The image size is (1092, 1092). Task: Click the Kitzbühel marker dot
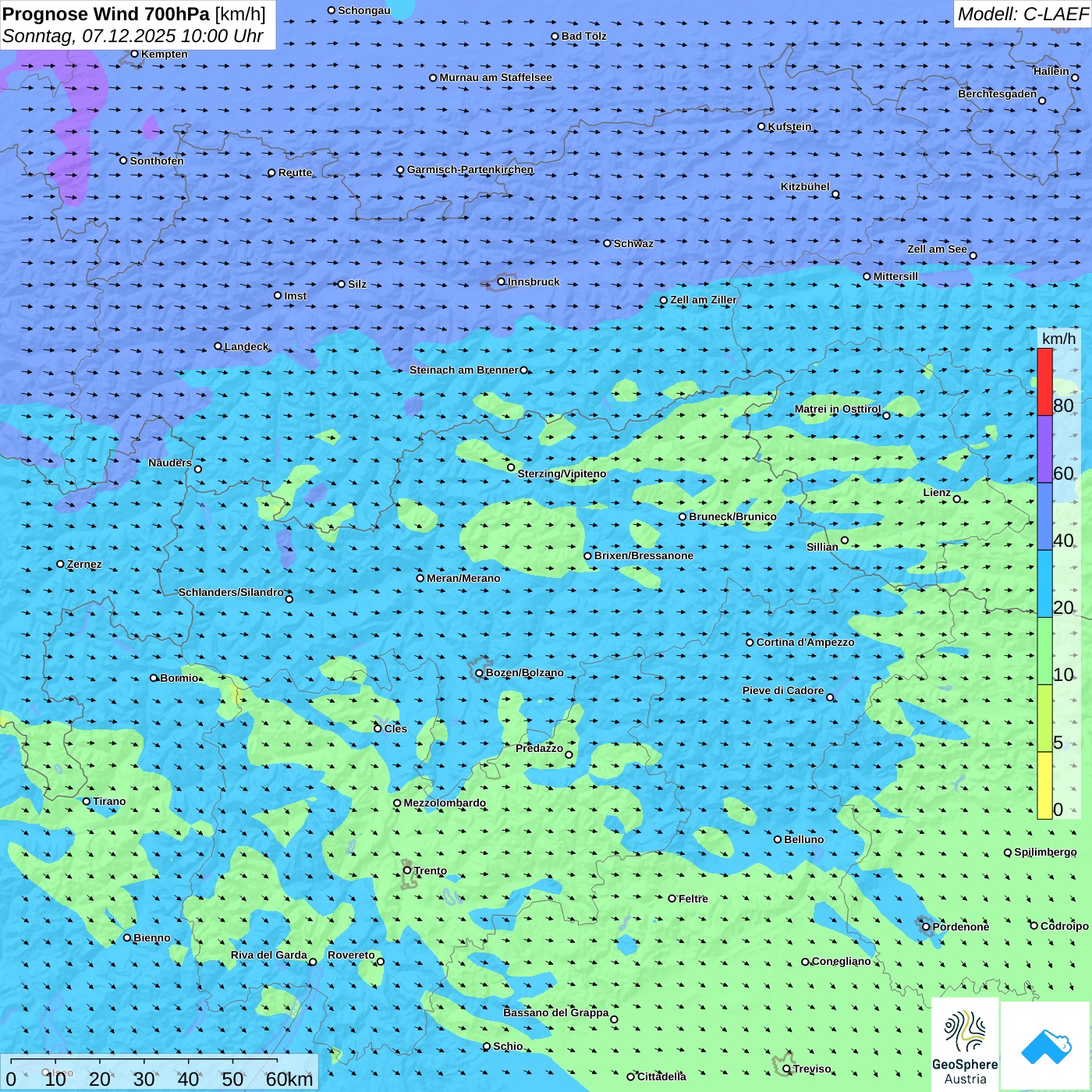point(835,194)
